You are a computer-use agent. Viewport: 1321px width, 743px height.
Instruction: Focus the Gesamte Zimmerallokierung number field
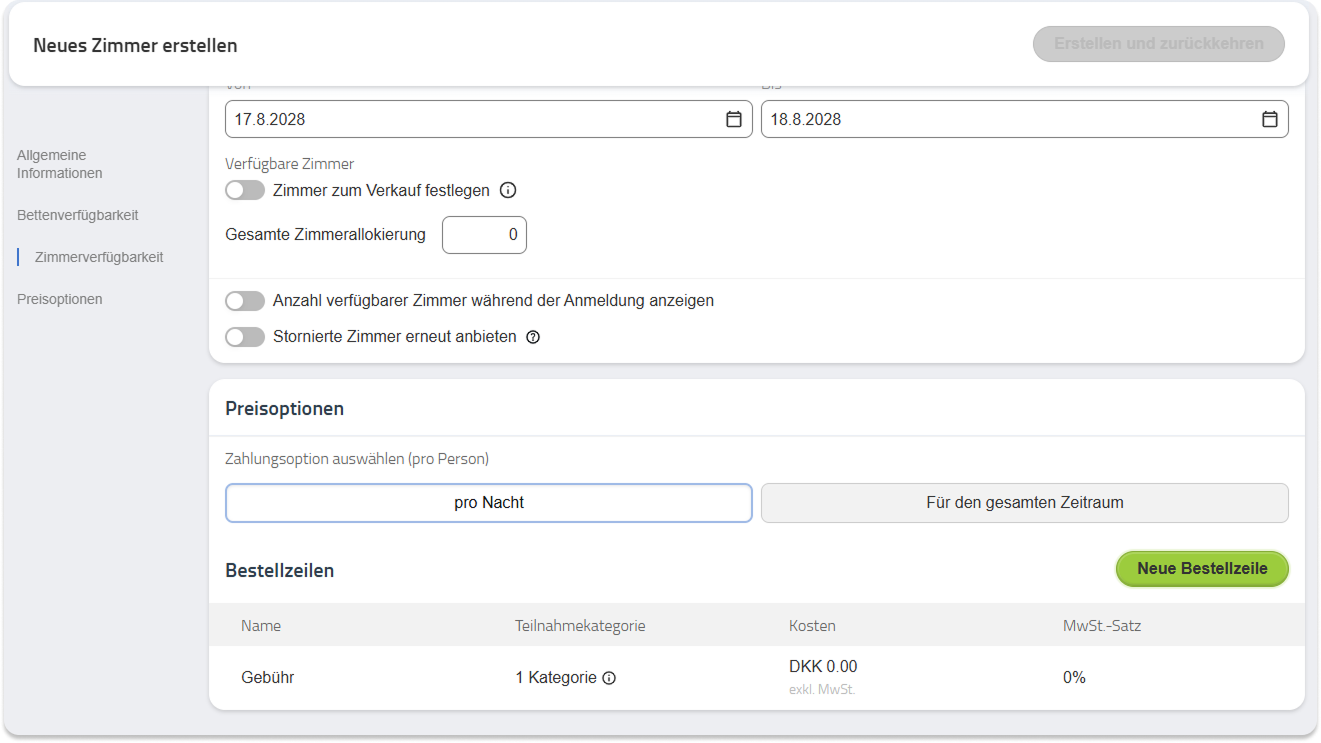point(484,235)
